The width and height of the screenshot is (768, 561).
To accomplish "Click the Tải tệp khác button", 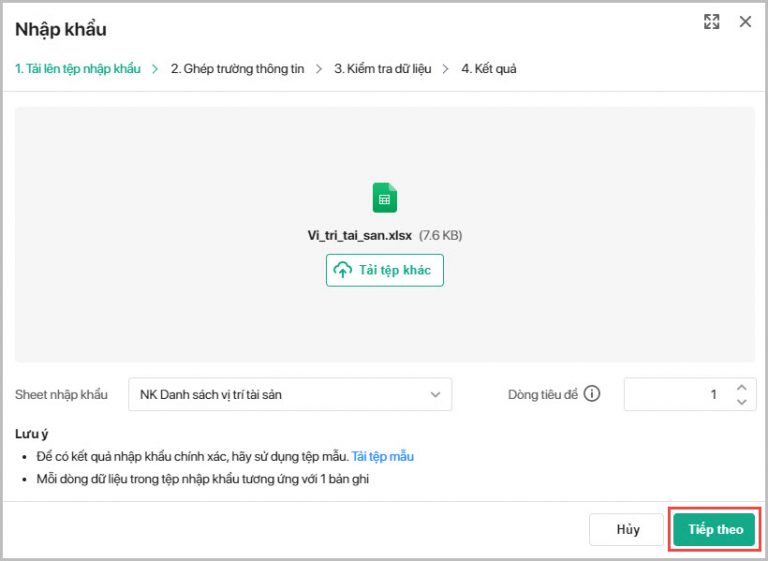I will point(385,270).
